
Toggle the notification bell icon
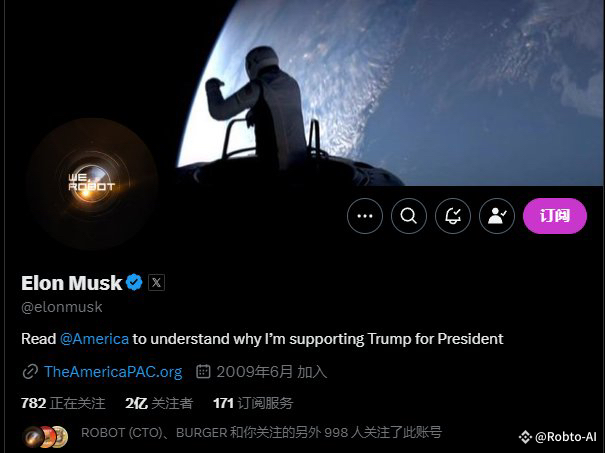point(453,216)
